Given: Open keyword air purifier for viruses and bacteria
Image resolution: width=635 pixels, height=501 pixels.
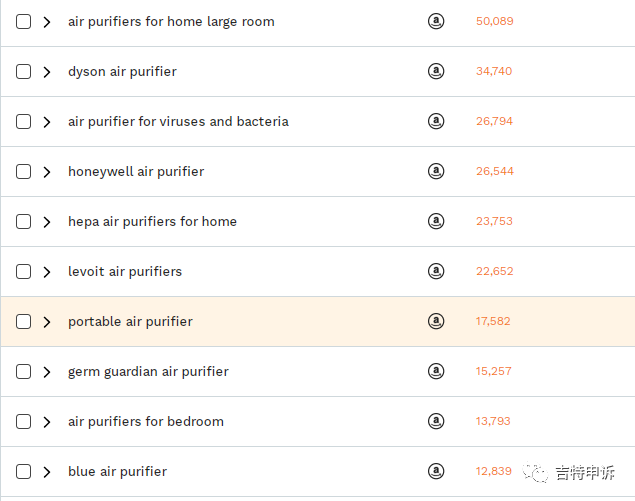Looking at the screenshot, I should [178, 122].
